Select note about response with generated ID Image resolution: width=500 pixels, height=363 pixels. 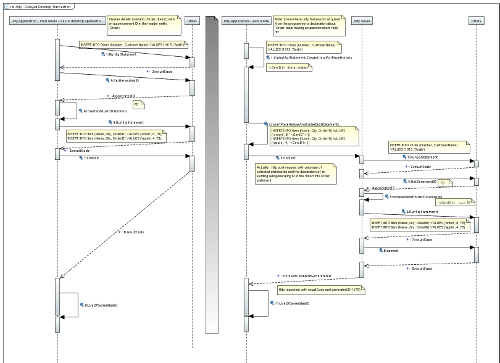[321, 290]
